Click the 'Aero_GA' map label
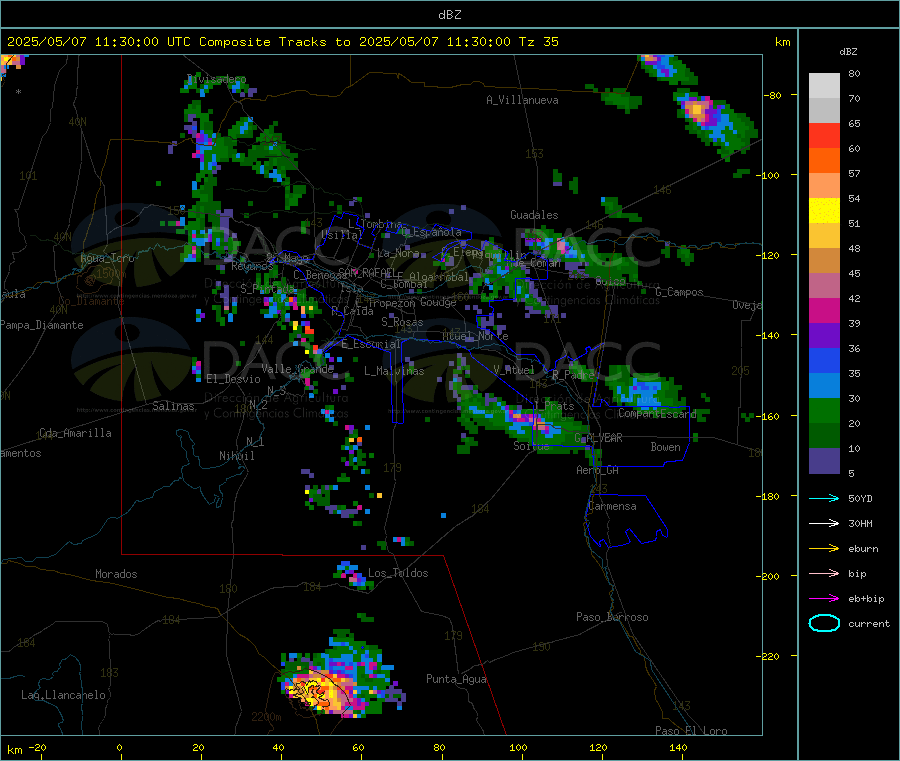The image size is (900, 761). (x=598, y=470)
